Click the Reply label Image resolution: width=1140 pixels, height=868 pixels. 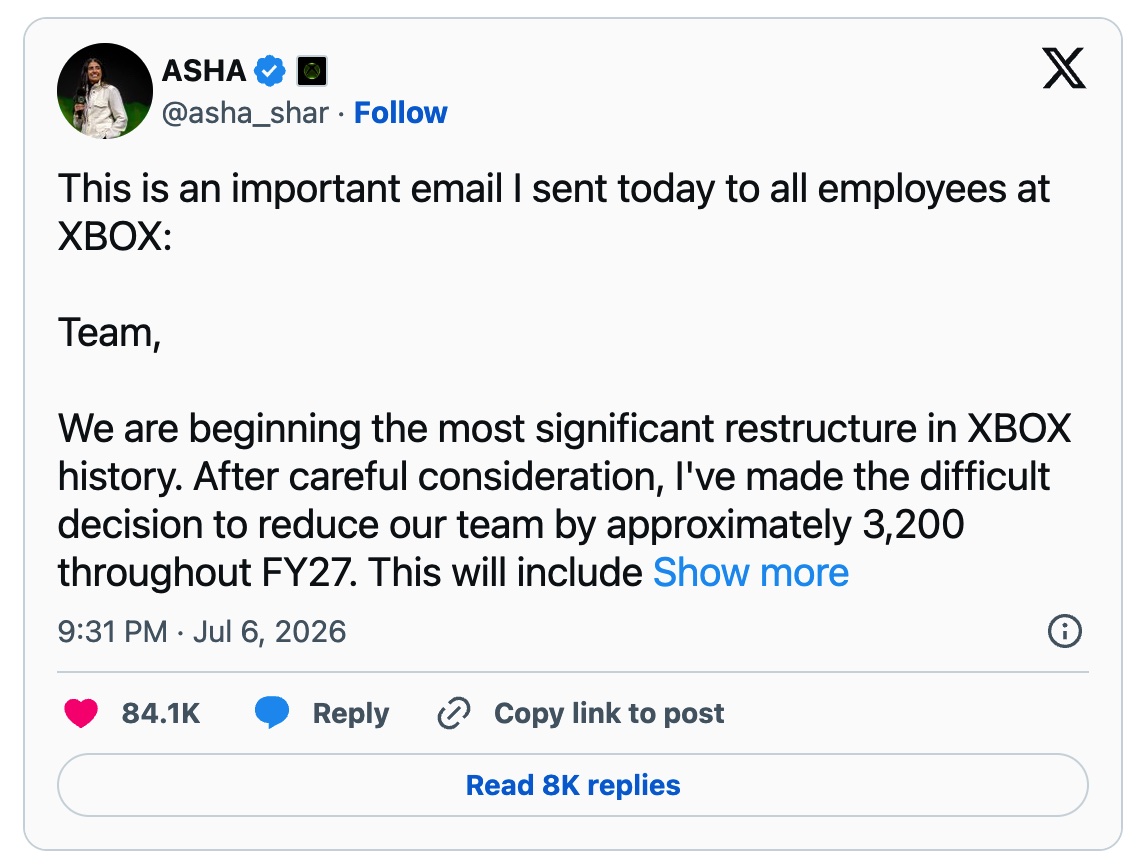[x=350, y=714]
